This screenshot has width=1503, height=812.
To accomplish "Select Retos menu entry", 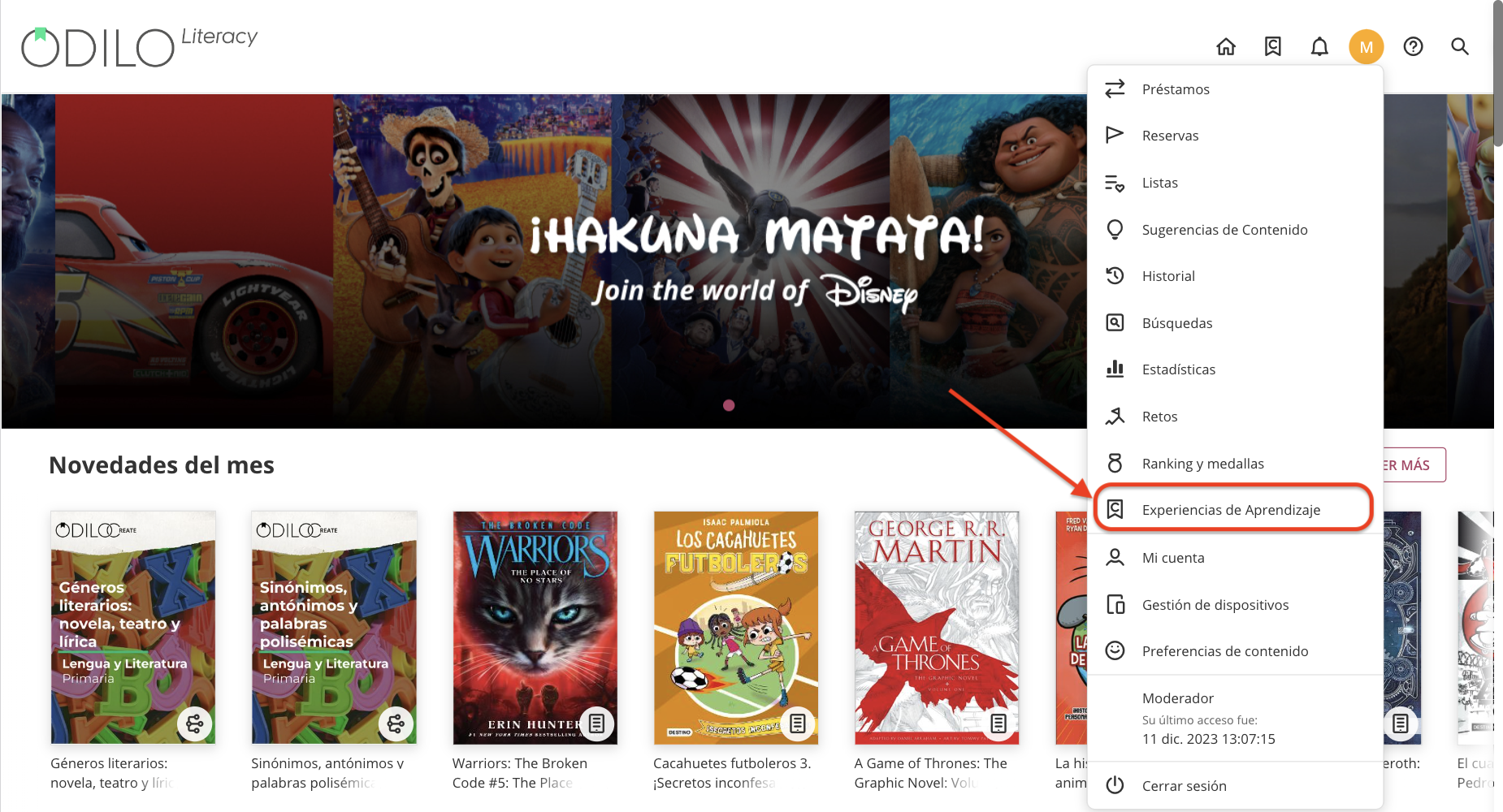I will pos(1235,416).
